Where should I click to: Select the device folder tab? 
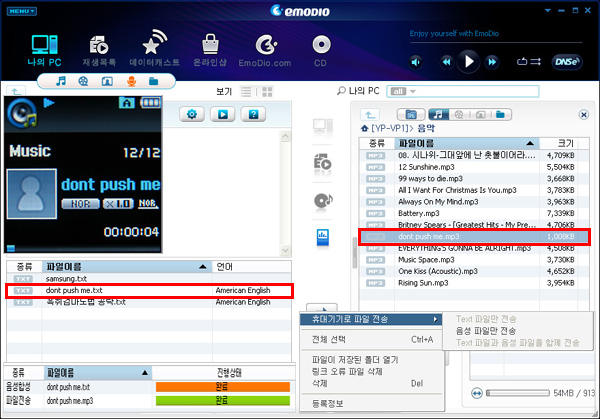pyautogui.click(x=501, y=114)
